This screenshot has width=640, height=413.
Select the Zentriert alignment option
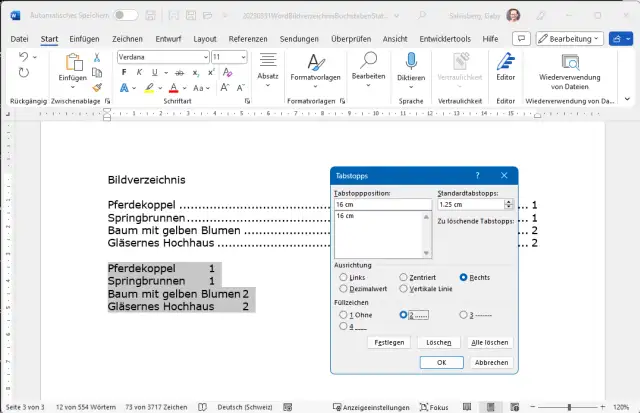click(403, 276)
